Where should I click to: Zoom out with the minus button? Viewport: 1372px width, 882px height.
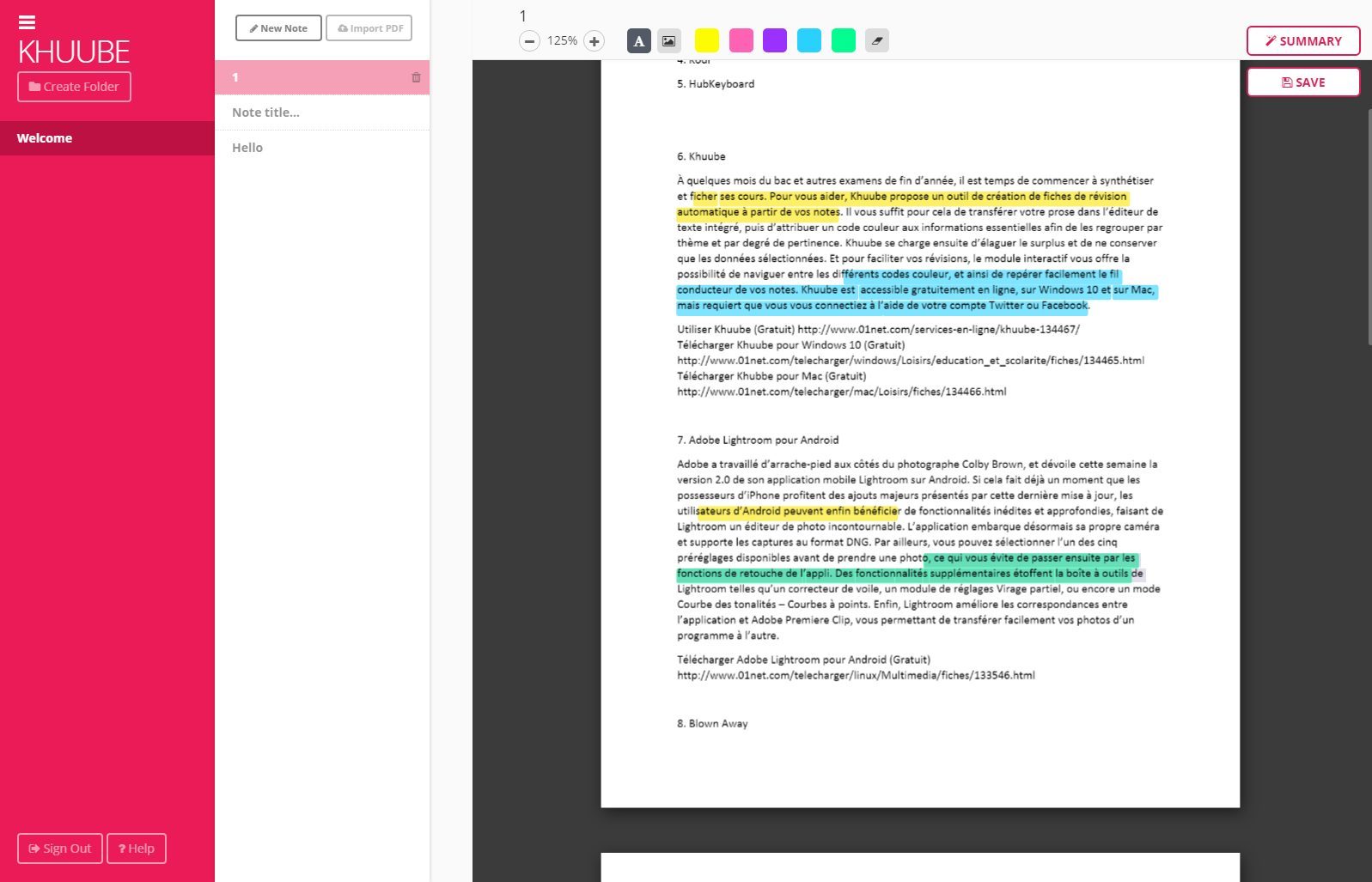point(529,40)
